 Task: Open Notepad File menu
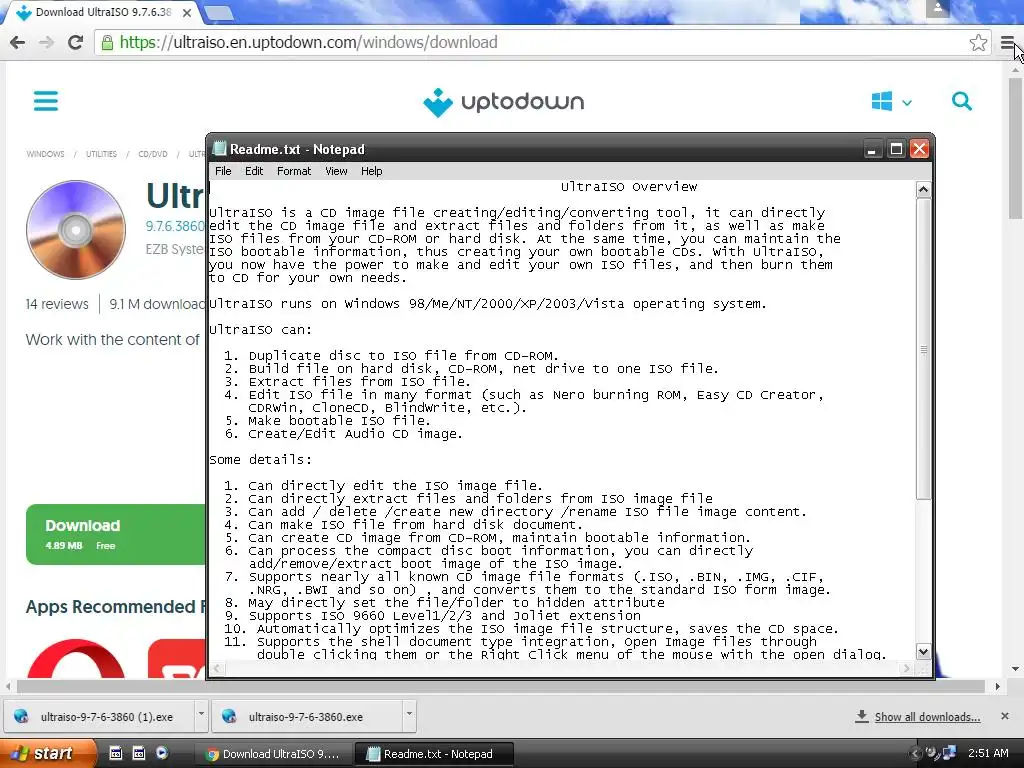pyautogui.click(x=223, y=171)
